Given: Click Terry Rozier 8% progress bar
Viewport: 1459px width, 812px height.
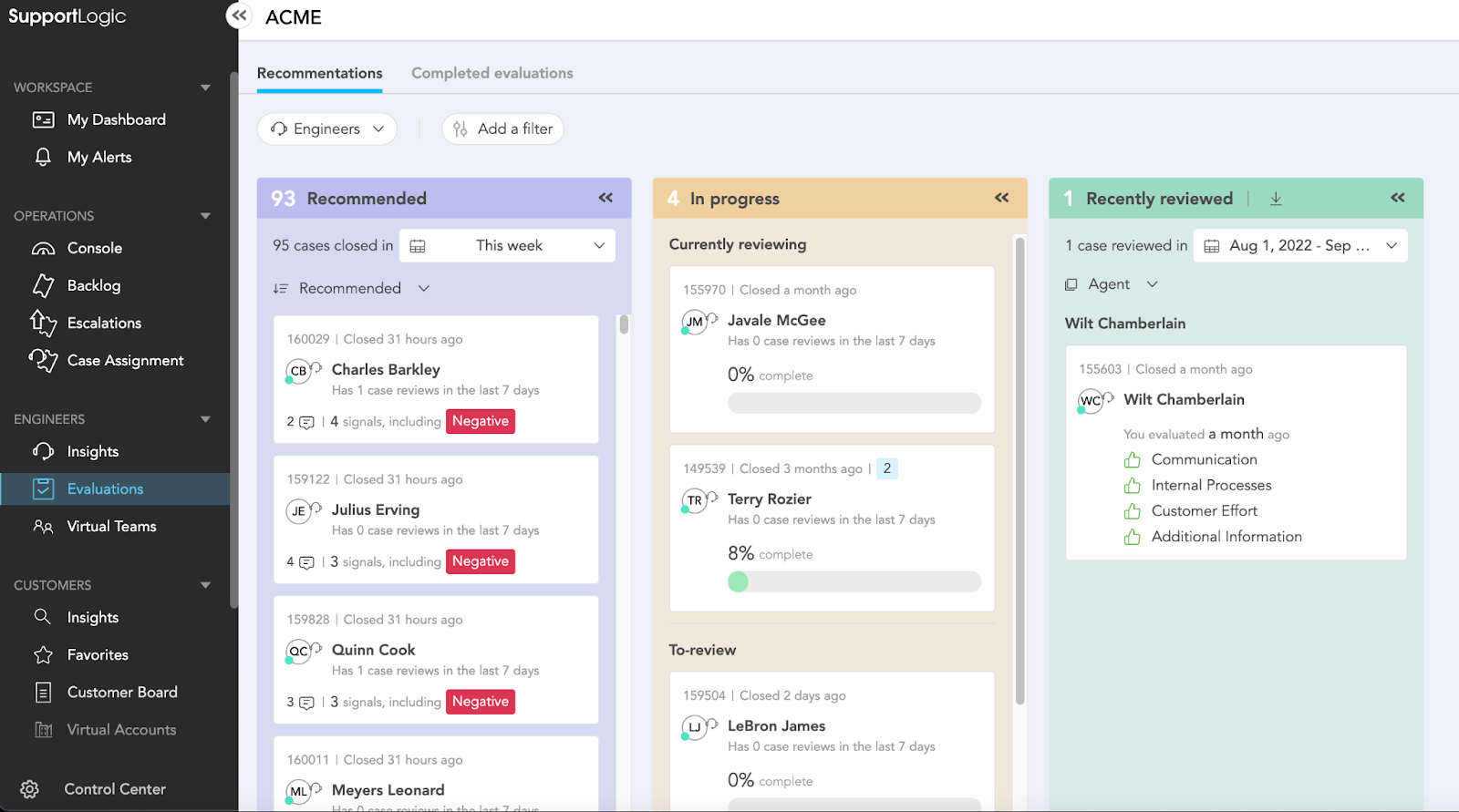Looking at the screenshot, I should (854, 581).
